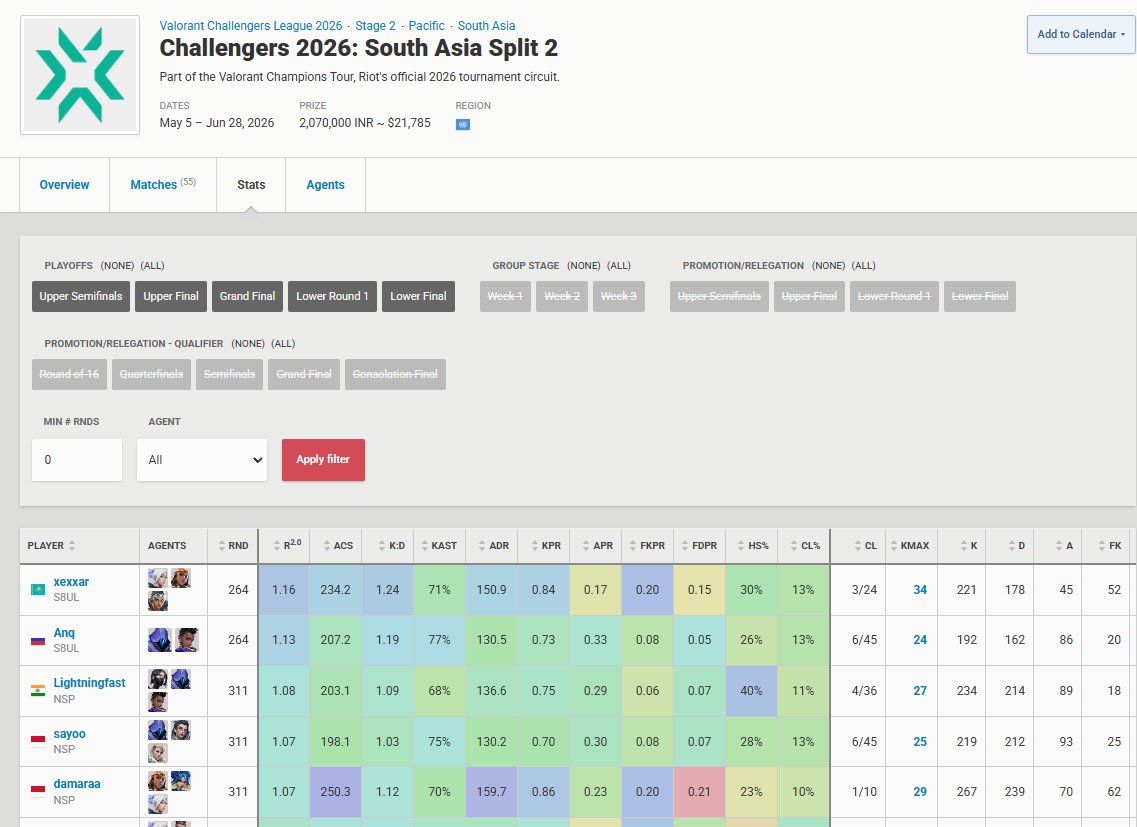Viewport: 1137px width, 827px height.
Task: Open the Pacific breadcrumb link
Action: coord(426,25)
